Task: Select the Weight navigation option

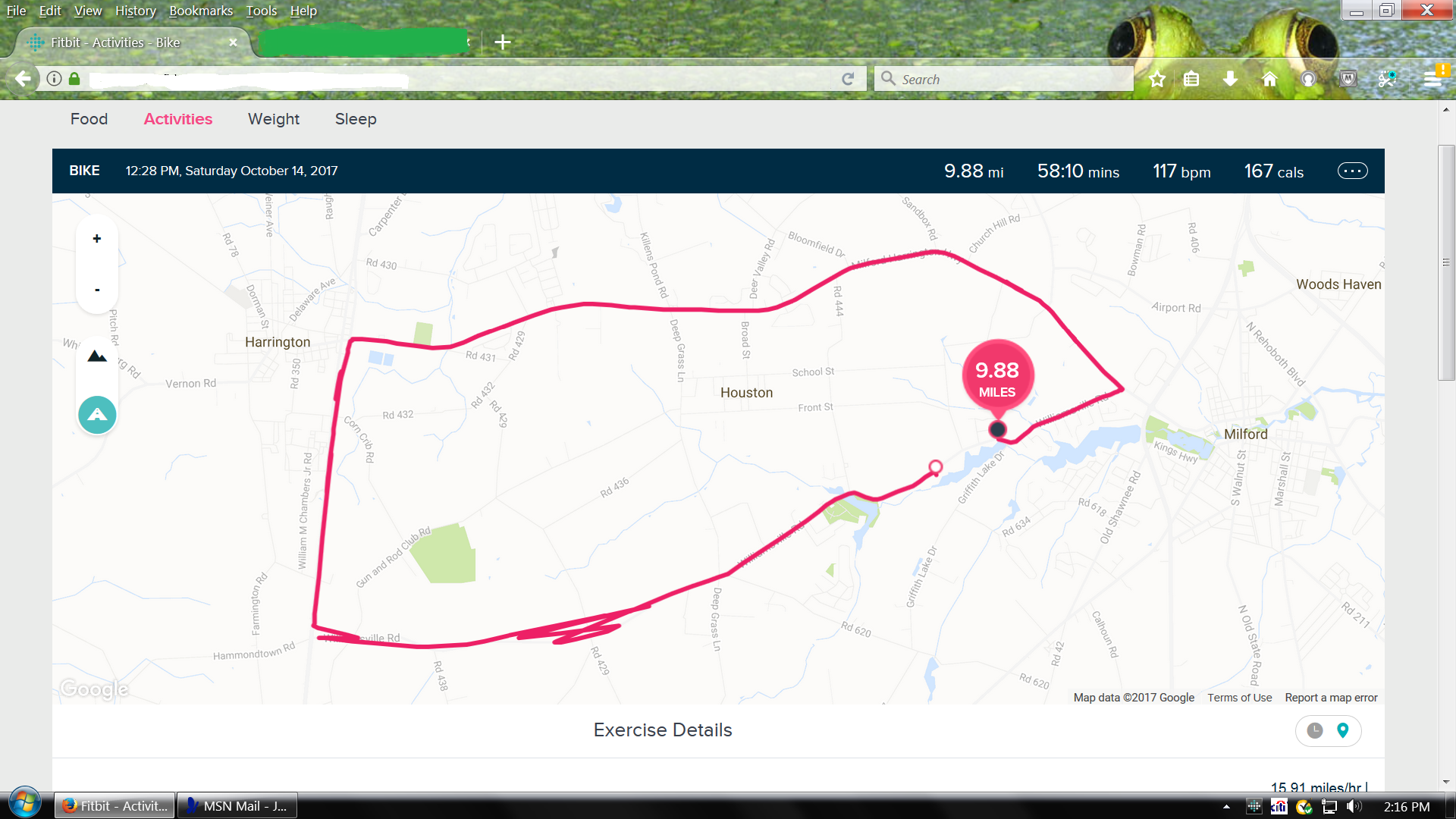Action: coord(273,119)
